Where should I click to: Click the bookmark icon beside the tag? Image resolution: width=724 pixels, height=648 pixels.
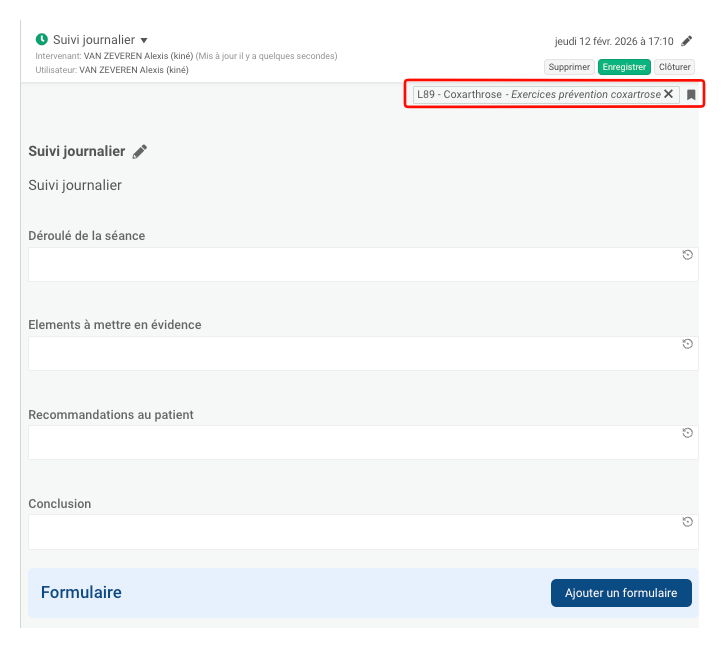[691, 95]
